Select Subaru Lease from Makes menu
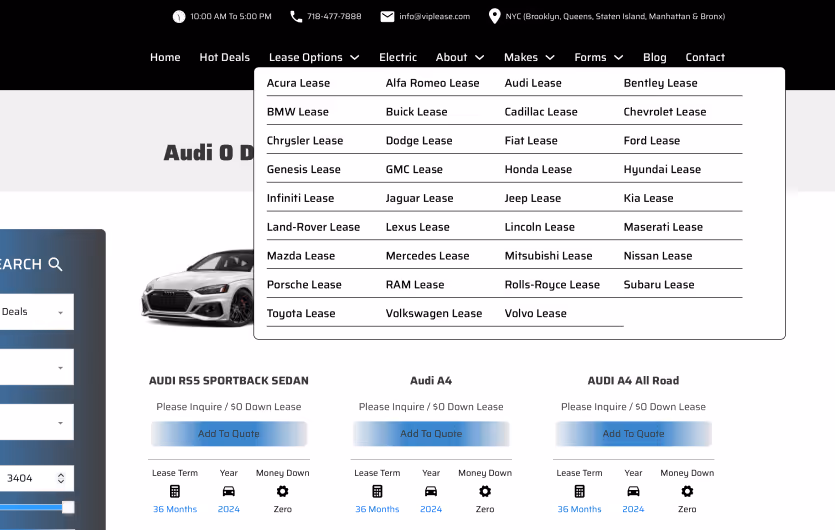835x530 pixels. [x=659, y=284]
